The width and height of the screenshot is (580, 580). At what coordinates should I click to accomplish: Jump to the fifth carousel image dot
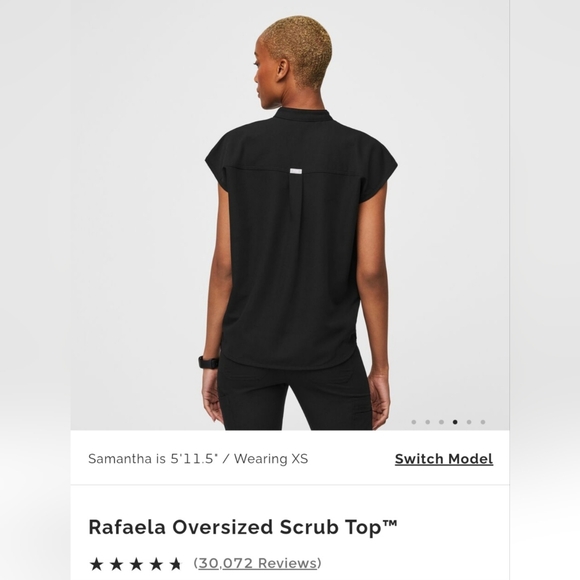pyautogui.click(x=469, y=422)
